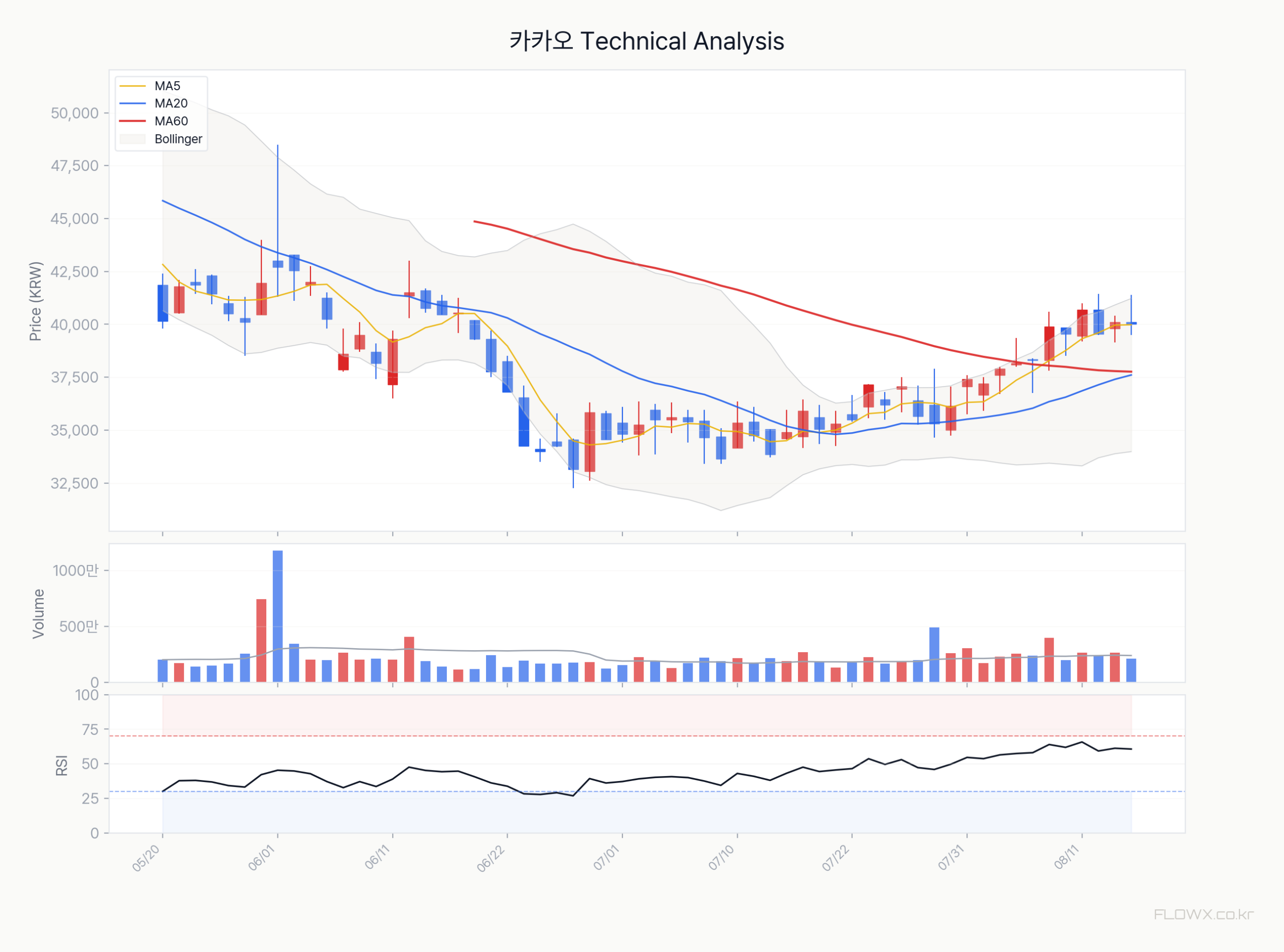1284x952 pixels.
Task: Click the 75 label on RSI axis
Action: pyautogui.click(x=90, y=729)
